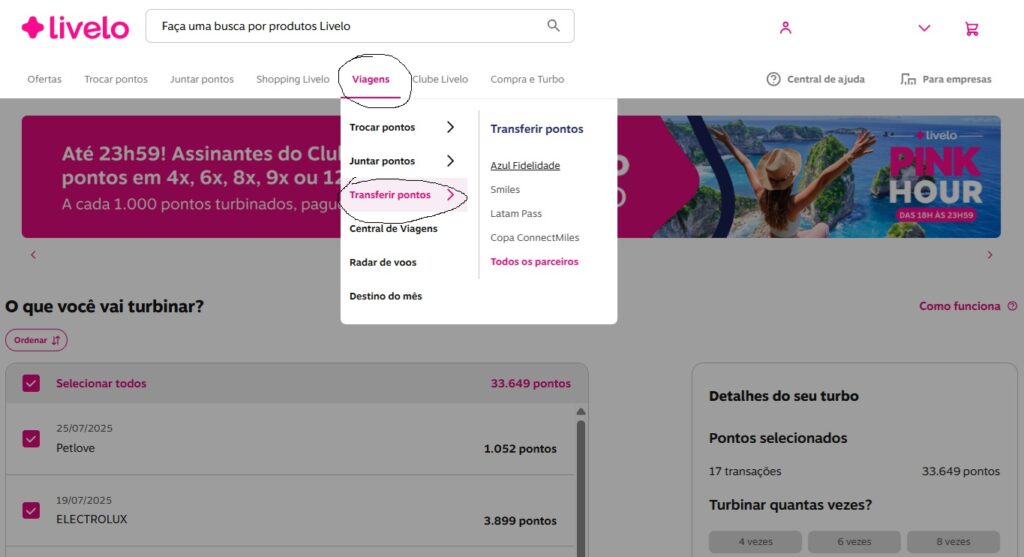
Task: Open the Azul Fidelidade partner link
Action: coord(525,165)
